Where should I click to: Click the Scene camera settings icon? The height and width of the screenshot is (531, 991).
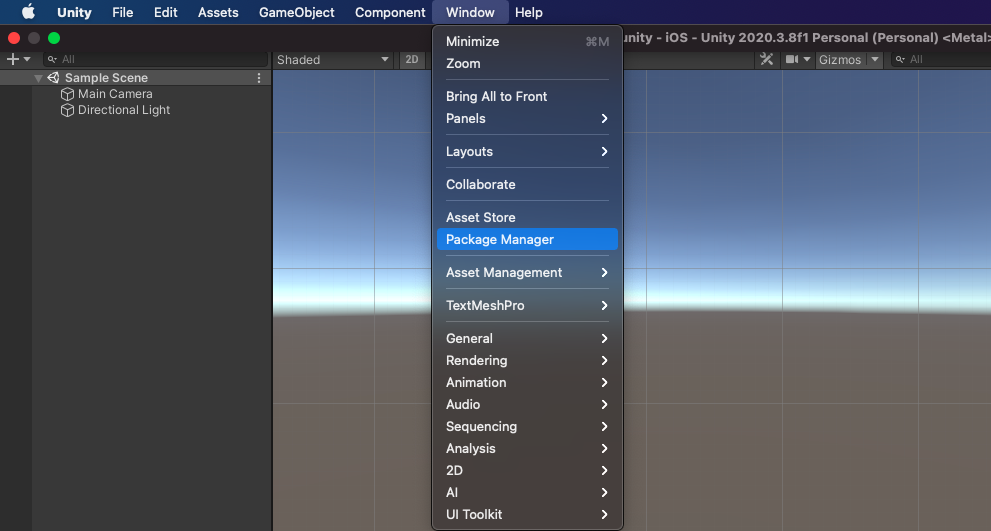pos(792,59)
